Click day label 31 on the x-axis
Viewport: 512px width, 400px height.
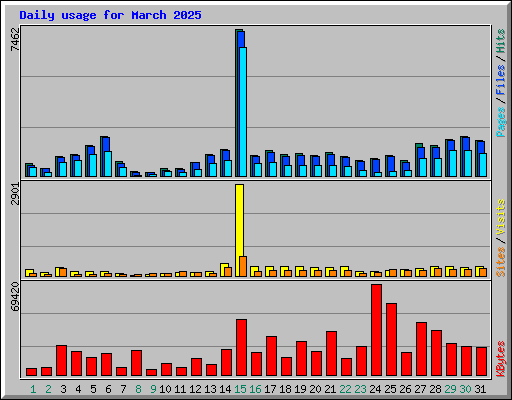click(x=480, y=389)
